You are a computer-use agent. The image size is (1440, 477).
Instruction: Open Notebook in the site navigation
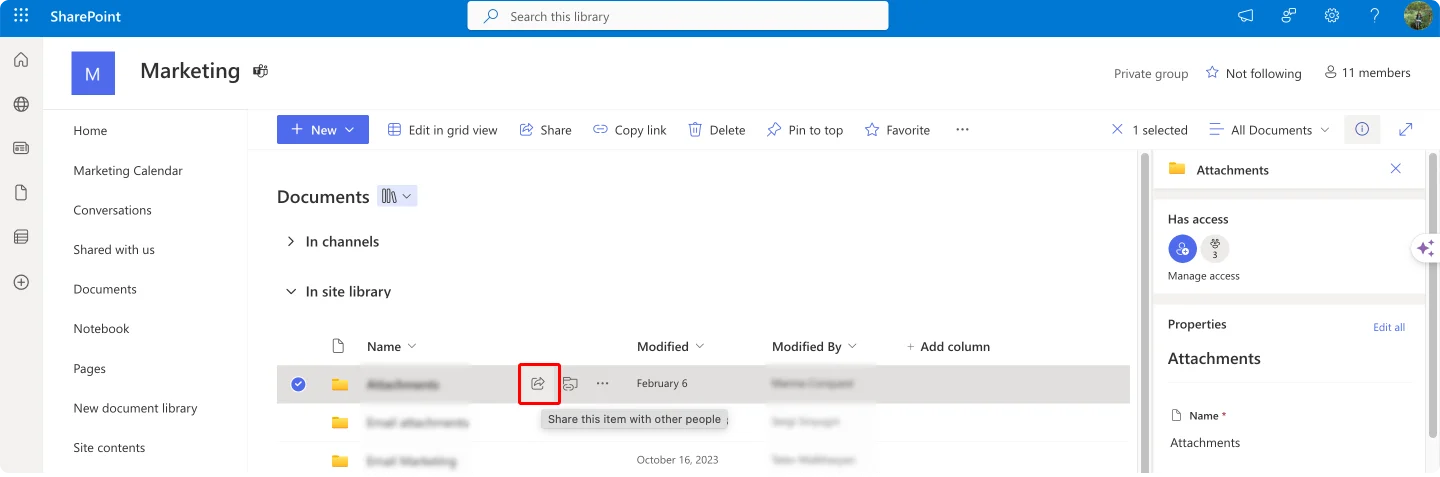coord(101,329)
